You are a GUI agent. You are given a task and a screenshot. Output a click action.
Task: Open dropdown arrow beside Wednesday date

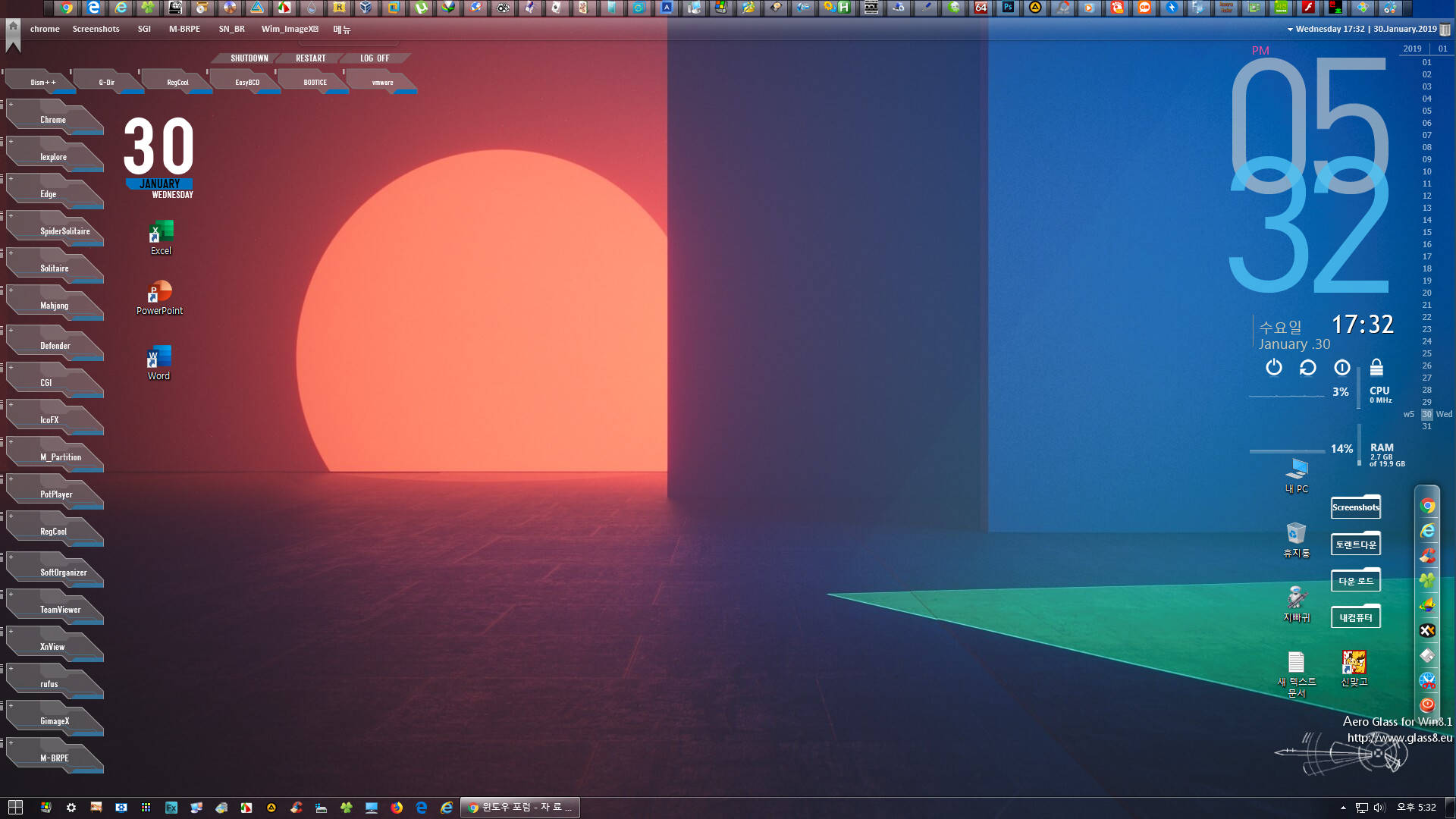[1290, 30]
